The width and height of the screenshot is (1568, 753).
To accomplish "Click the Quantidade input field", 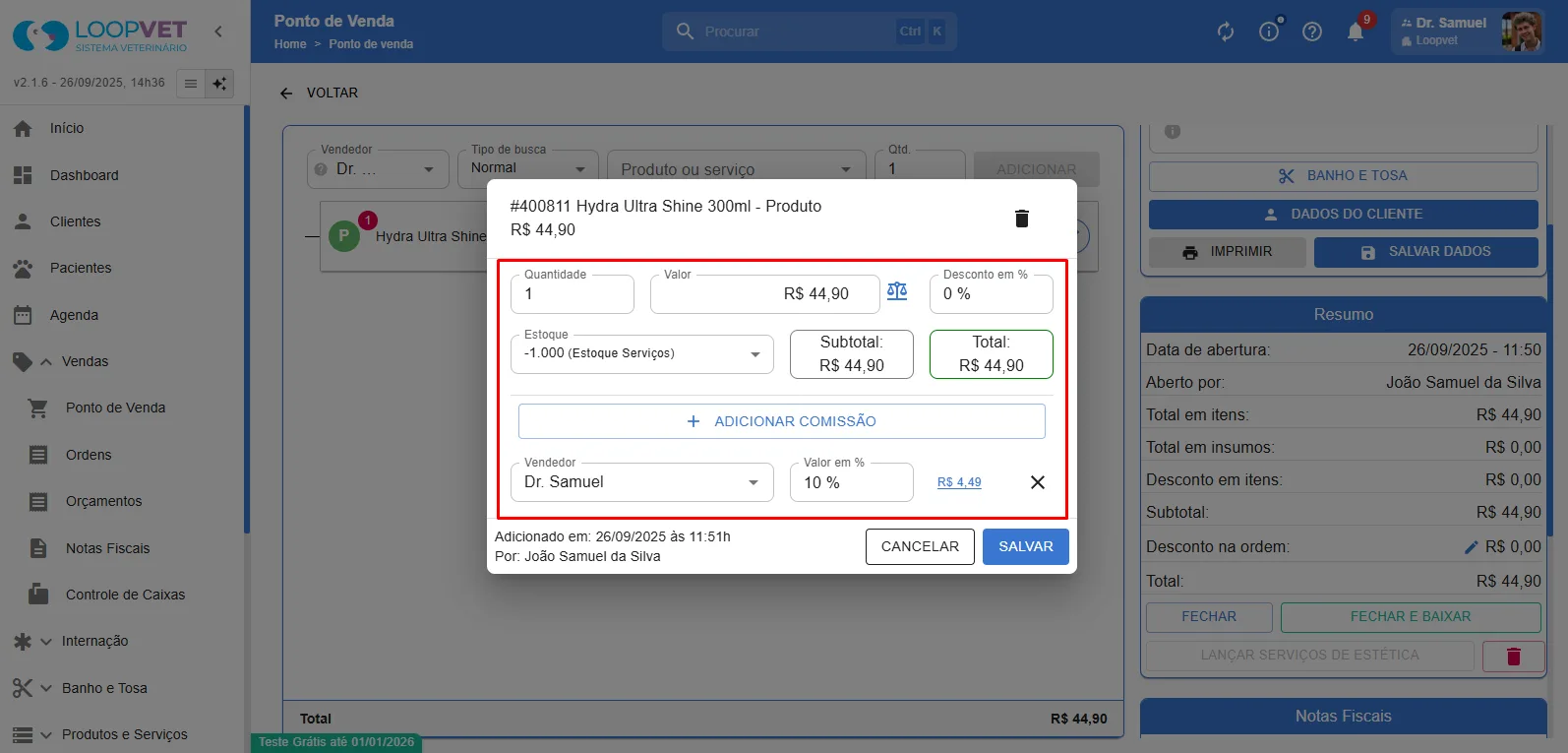I will click(x=573, y=294).
